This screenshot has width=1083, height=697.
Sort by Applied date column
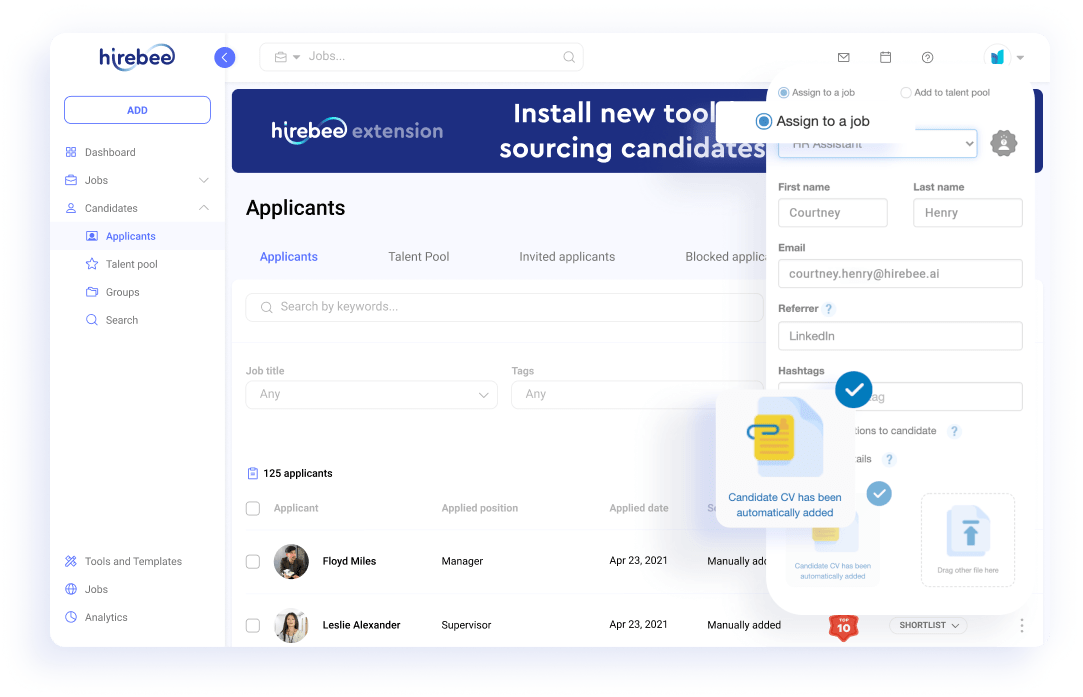[x=639, y=508]
